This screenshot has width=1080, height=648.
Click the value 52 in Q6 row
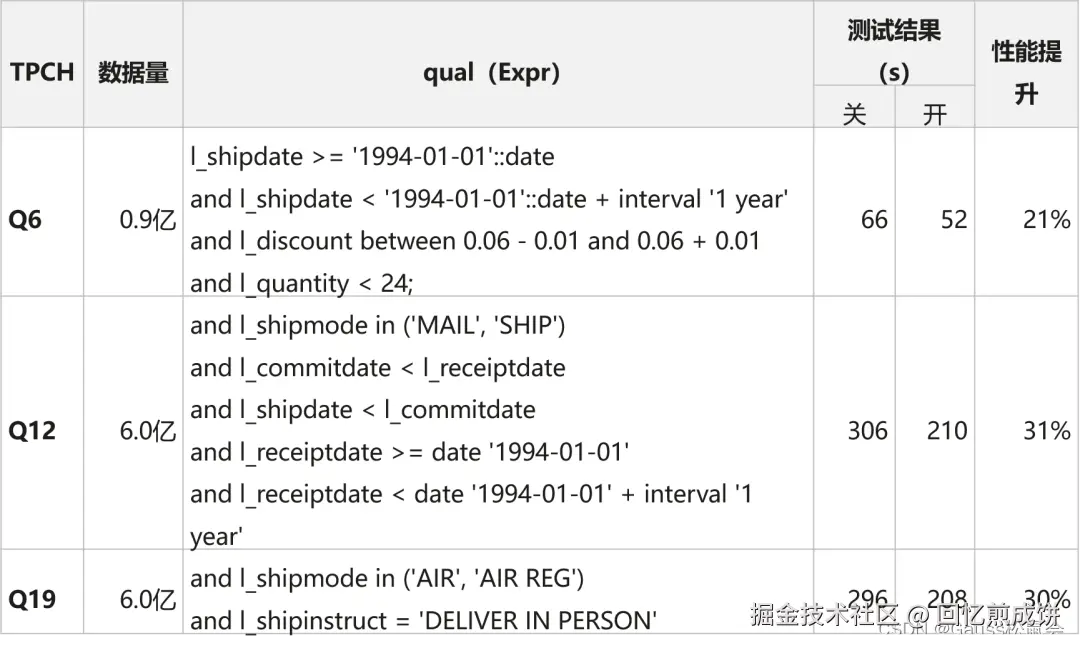954,220
